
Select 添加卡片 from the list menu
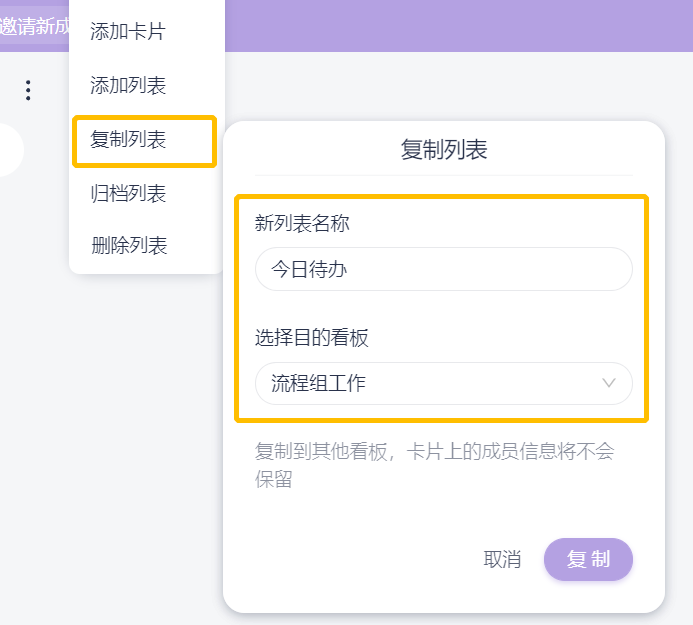point(127,31)
